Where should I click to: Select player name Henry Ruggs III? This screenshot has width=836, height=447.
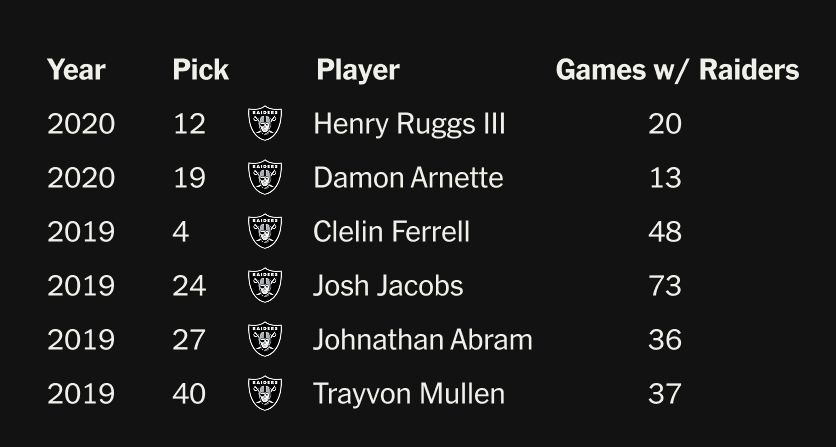[x=409, y=124]
